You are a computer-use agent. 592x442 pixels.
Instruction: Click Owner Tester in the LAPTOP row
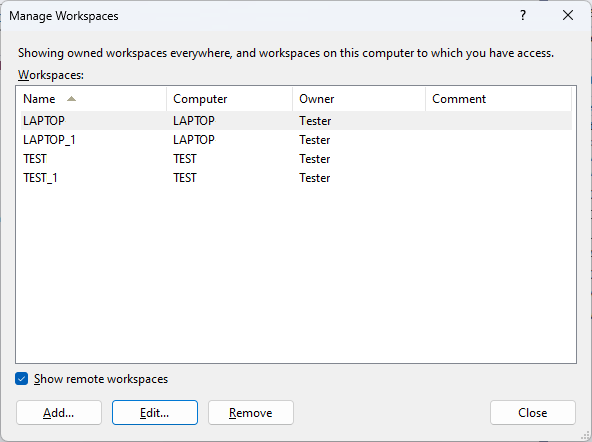pyautogui.click(x=315, y=121)
